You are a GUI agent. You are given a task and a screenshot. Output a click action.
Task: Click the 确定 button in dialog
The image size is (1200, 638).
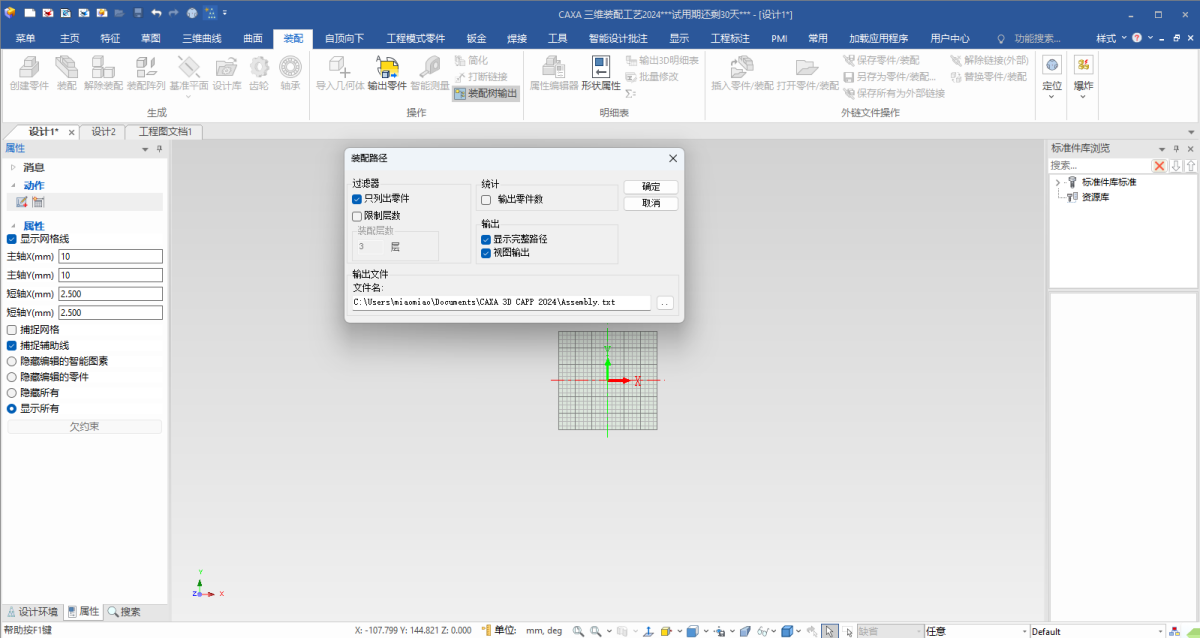[x=650, y=187]
